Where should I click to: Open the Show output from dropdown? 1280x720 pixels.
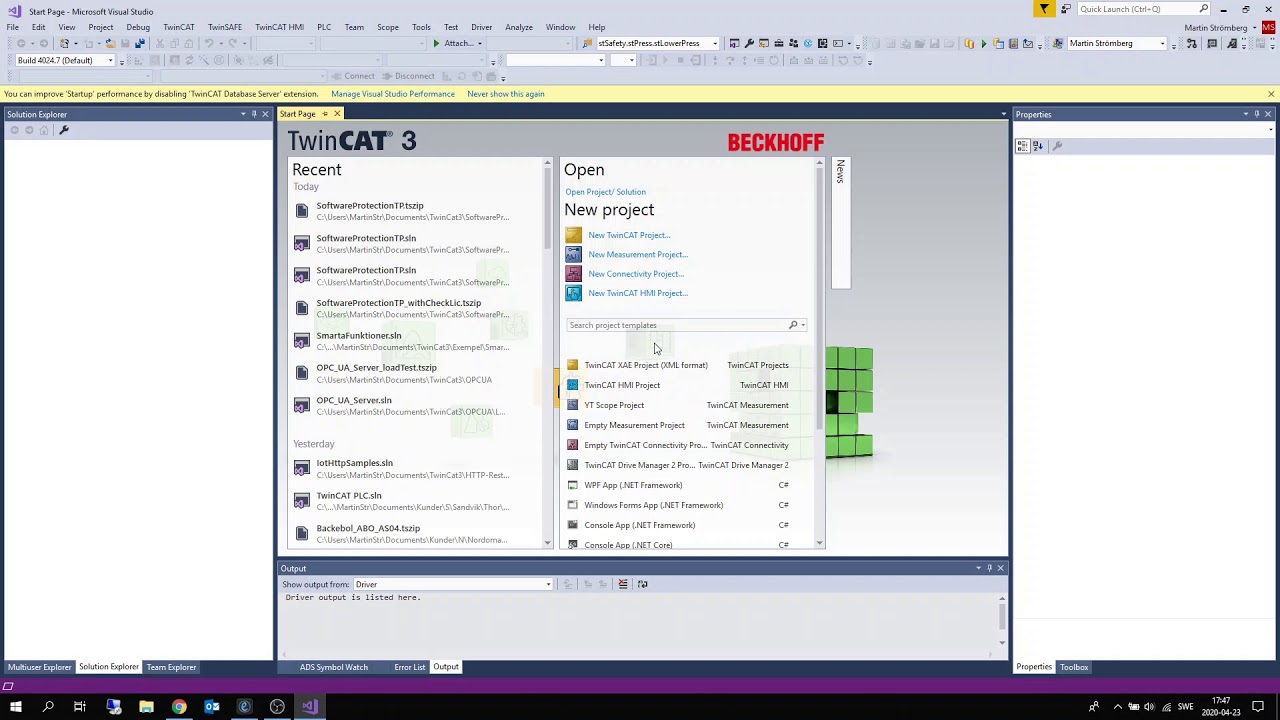(454, 584)
